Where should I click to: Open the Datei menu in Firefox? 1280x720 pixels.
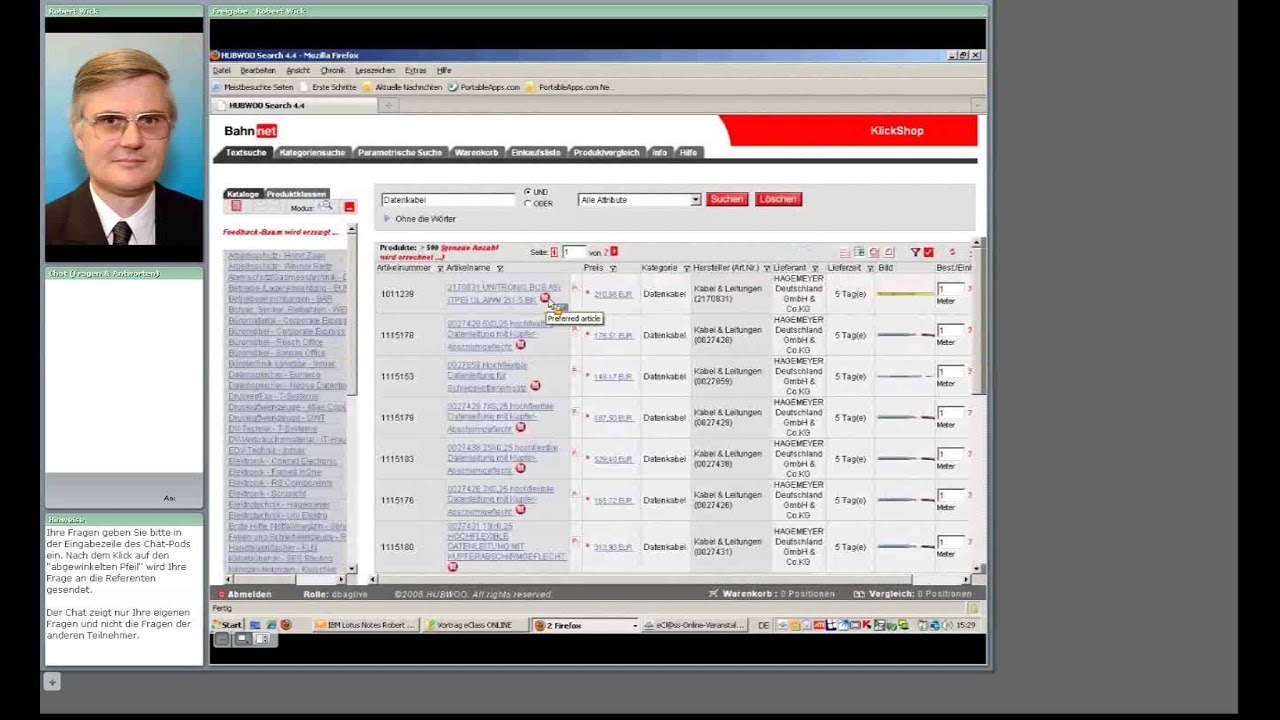[x=221, y=71]
